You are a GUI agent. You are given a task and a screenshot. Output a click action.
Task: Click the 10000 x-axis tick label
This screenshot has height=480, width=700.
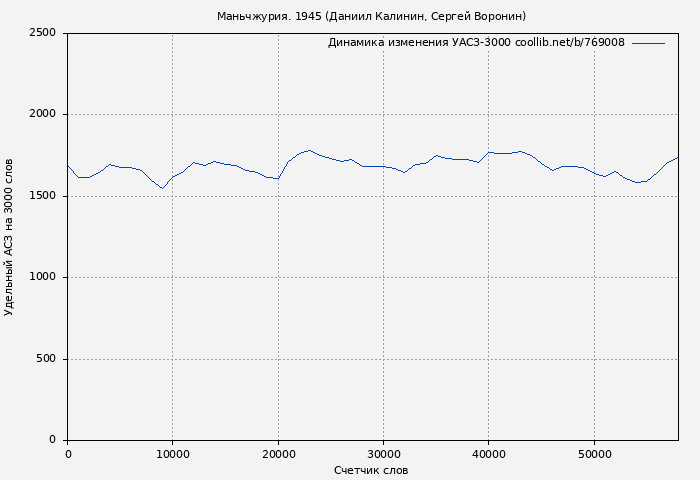172,454
